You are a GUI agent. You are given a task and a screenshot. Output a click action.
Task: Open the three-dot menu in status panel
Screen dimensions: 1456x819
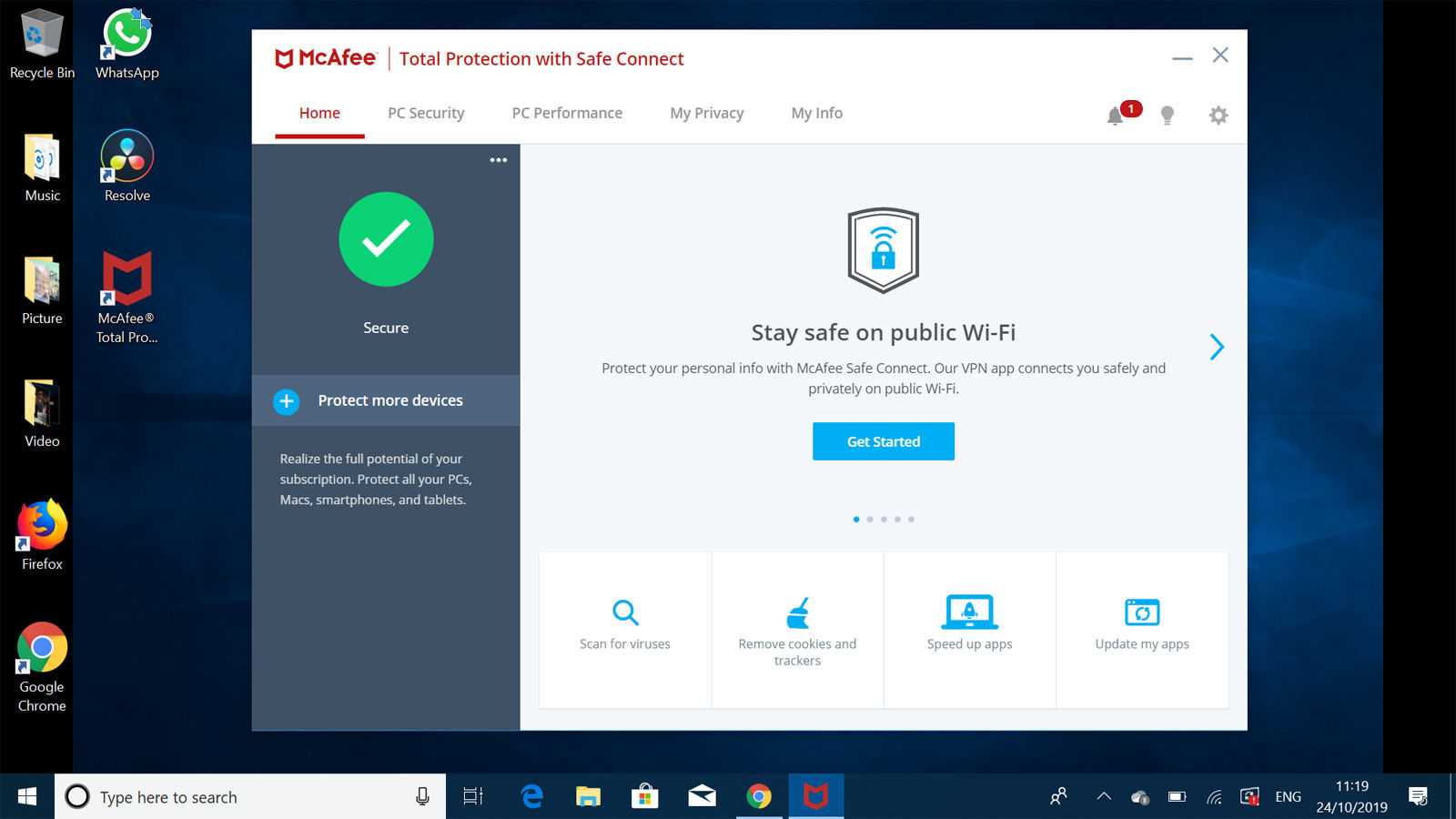499,160
